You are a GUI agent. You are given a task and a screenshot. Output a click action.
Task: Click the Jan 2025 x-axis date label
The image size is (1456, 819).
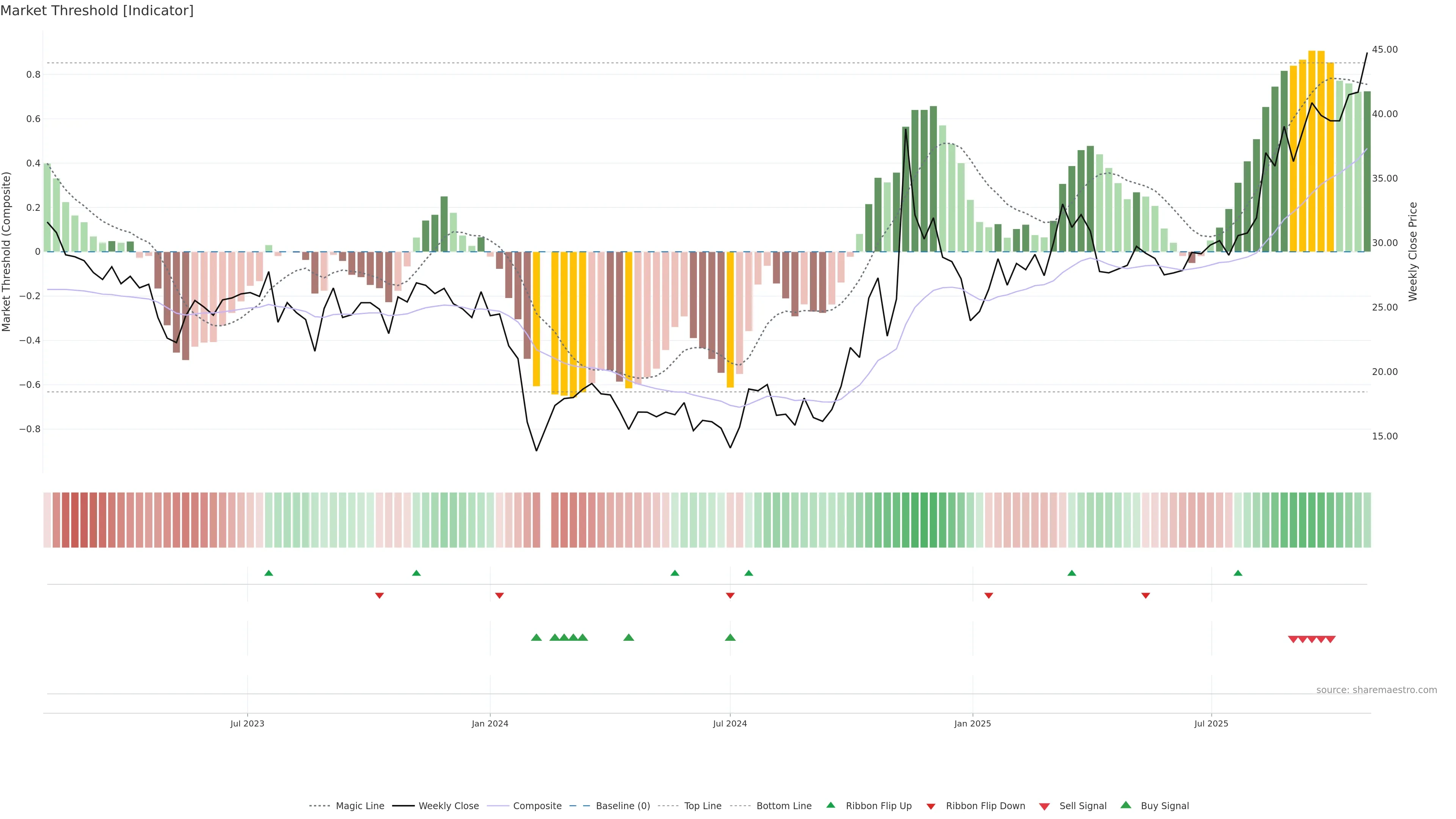[x=972, y=723]
